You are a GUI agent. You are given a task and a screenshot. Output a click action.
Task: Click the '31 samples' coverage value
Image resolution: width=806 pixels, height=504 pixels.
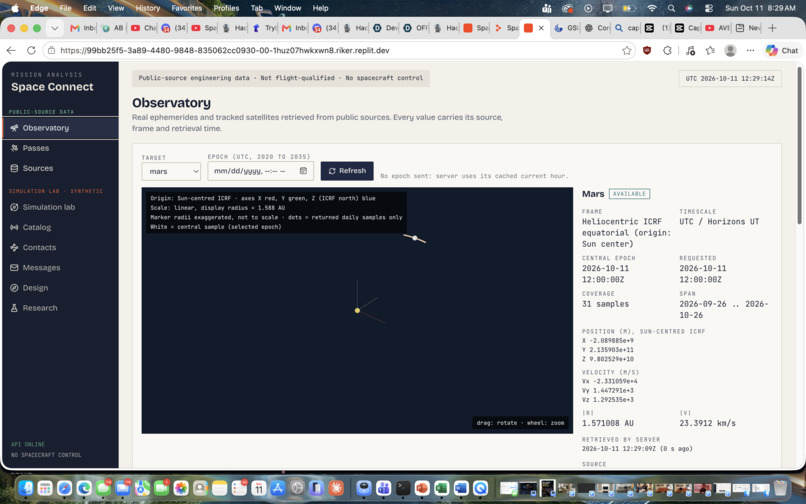click(x=605, y=304)
